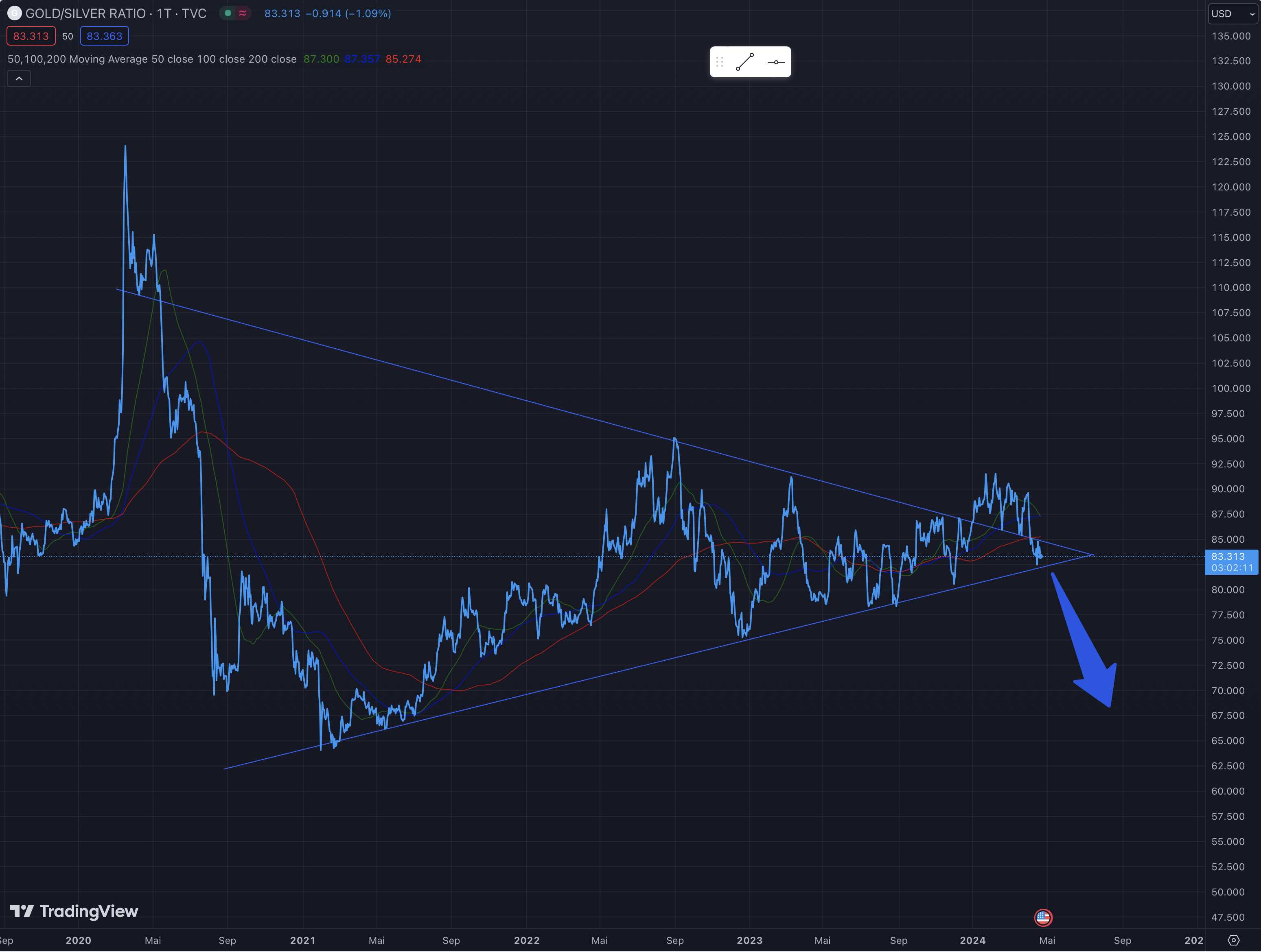
Task: Open chart settings gear at bottom right
Action: click(1233, 940)
